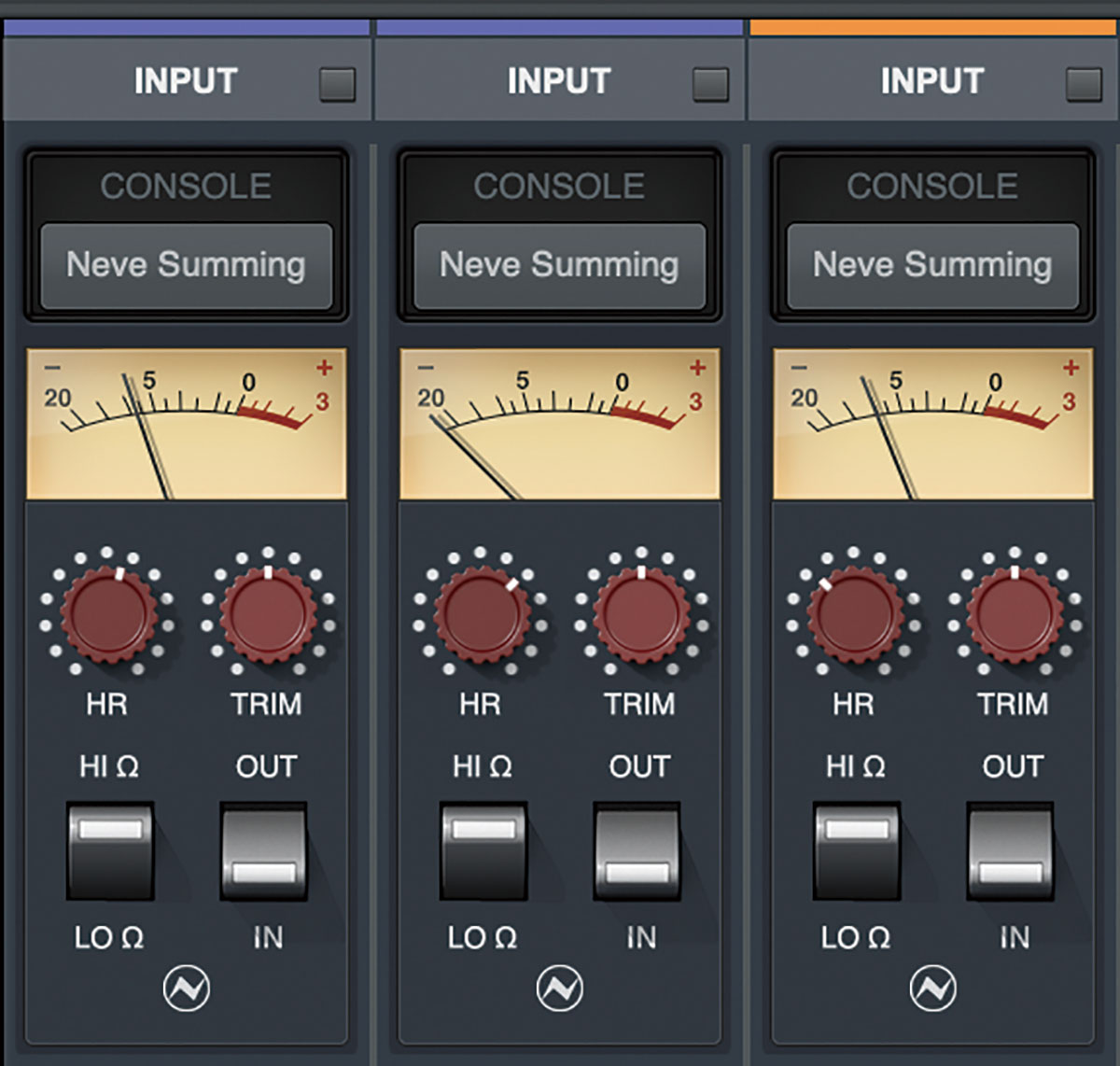
Task: Enable the first channel's INPUT checkbox
Action: 337,84
